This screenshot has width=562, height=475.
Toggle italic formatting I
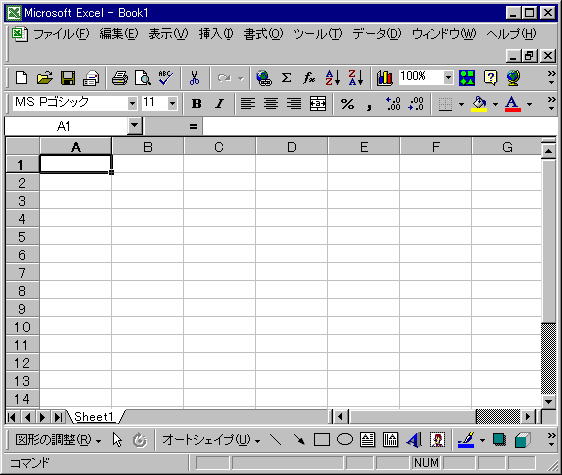pyautogui.click(x=219, y=104)
